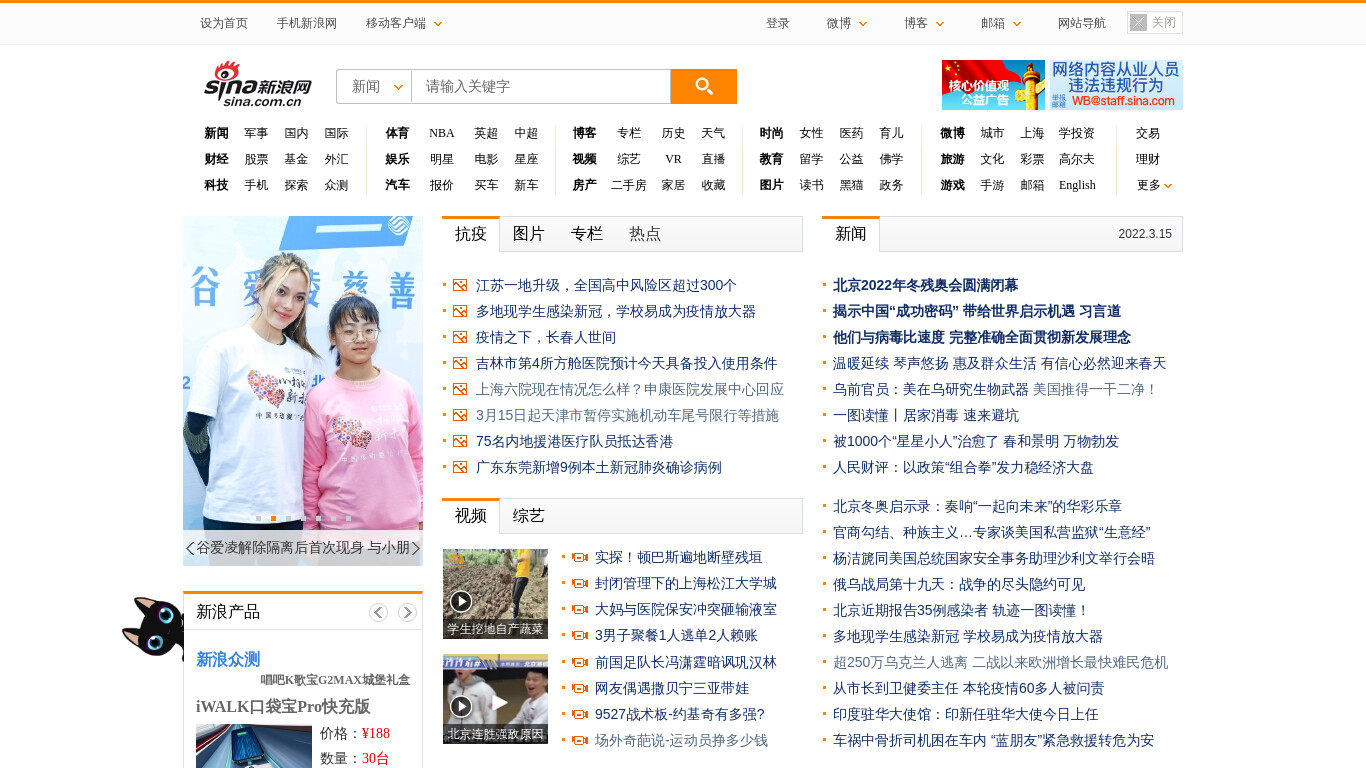Click image icon beside 吉林市第4所方舱医院

[460, 364]
